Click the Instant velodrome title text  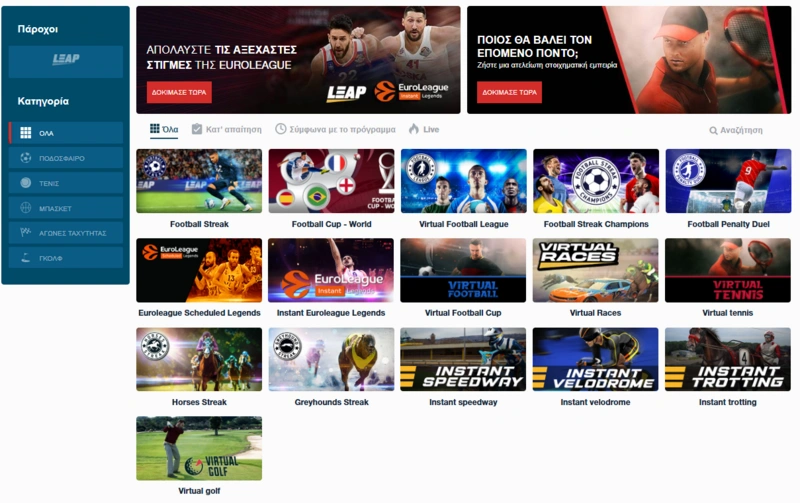pos(595,402)
